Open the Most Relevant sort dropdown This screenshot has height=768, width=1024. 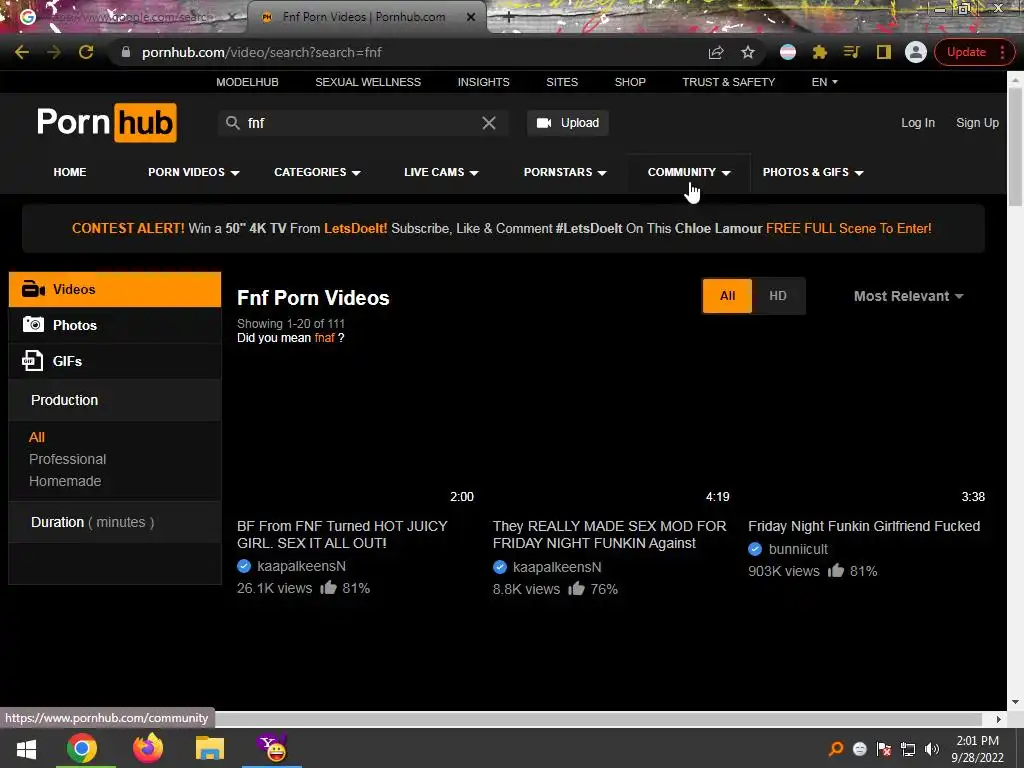tap(908, 296)
